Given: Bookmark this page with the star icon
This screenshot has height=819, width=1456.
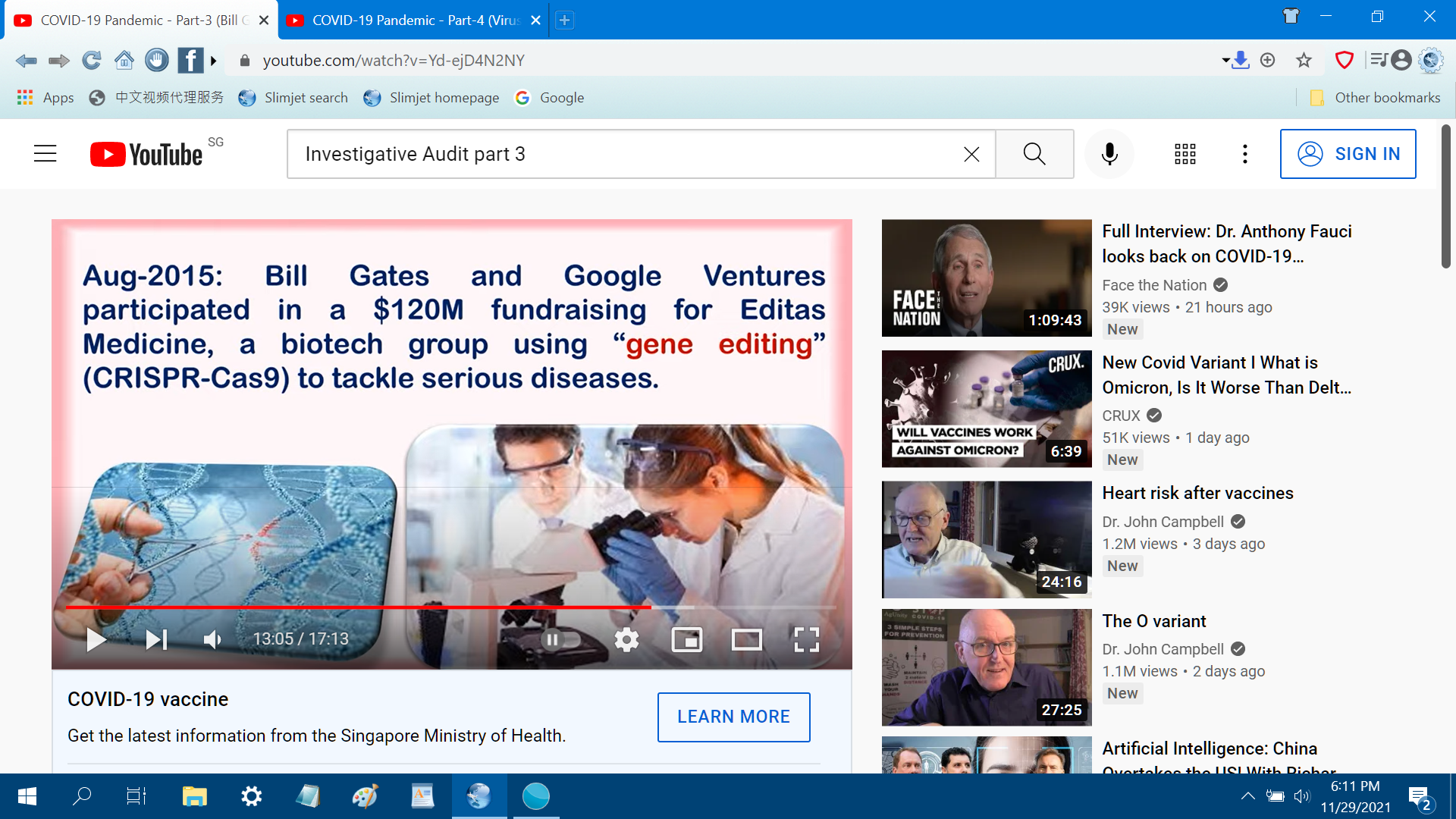Looking at the screenshot, I should [1304, 60].
